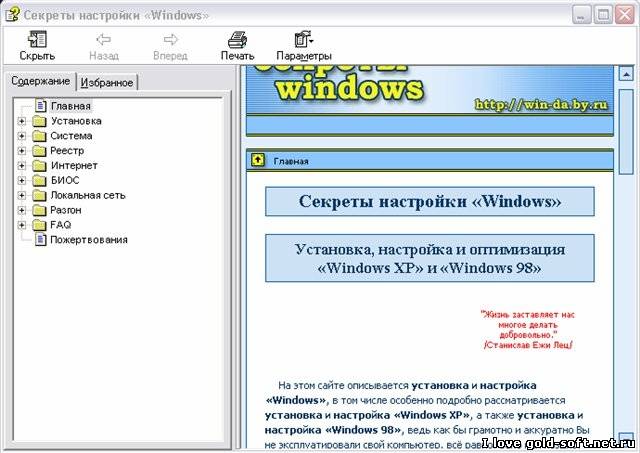Image resolution: width=640 pixels, height=453 pixels.
Task: Click the help book icon in title bar
Action: (x=11, y=15)
